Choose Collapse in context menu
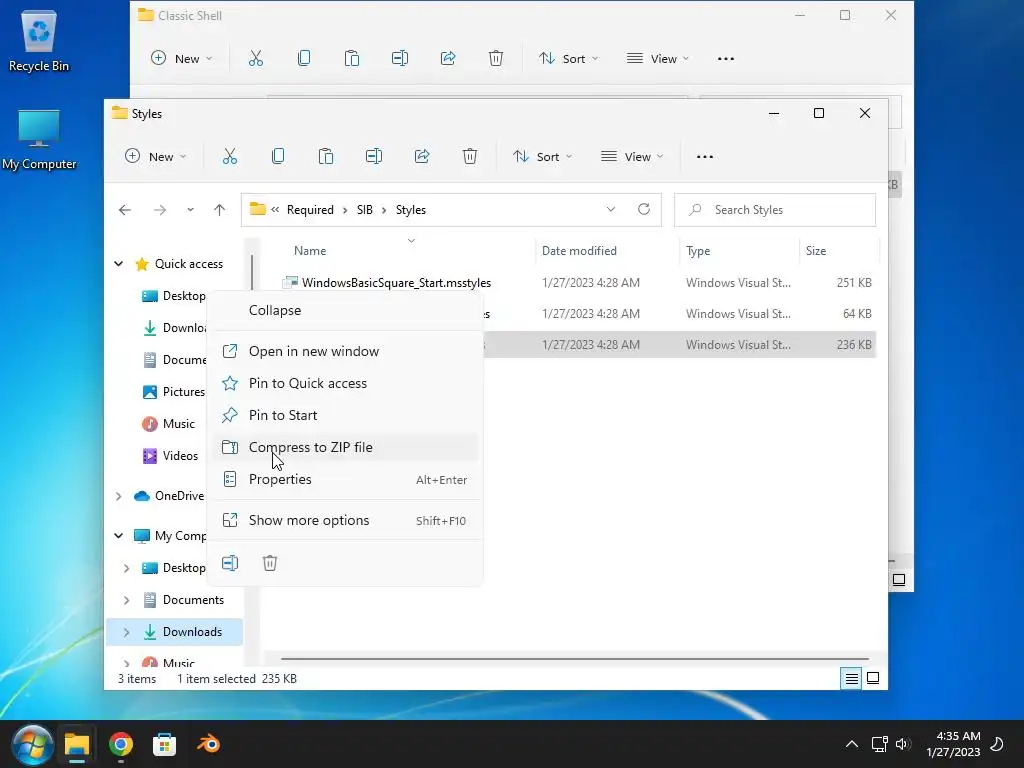Image resolution: width=1024 pixels, height=768 pixels. [x=345, y=310]
